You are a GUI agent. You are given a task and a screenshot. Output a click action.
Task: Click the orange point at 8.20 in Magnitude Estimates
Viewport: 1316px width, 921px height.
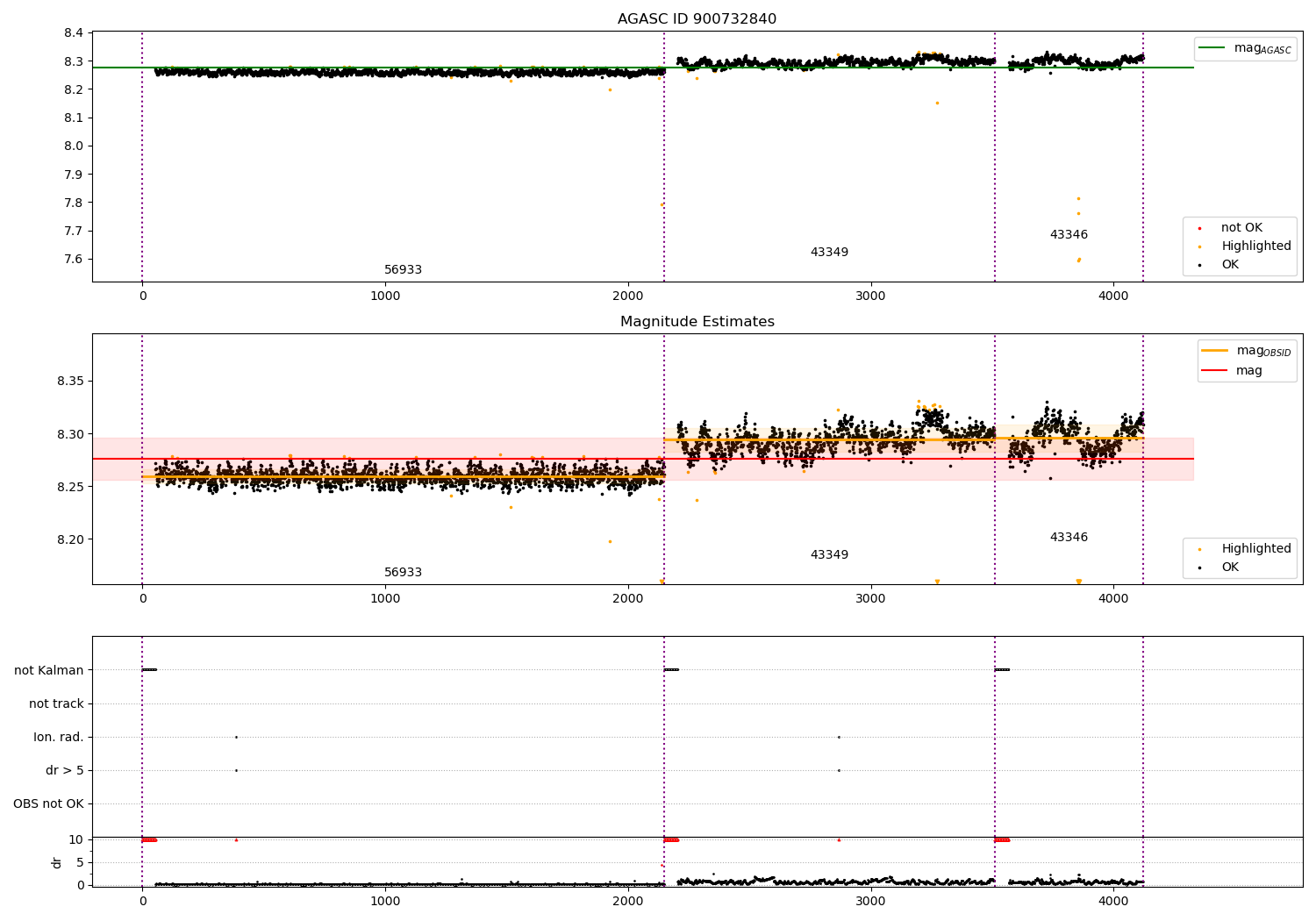pyautogui.click(x=610, y=541)
